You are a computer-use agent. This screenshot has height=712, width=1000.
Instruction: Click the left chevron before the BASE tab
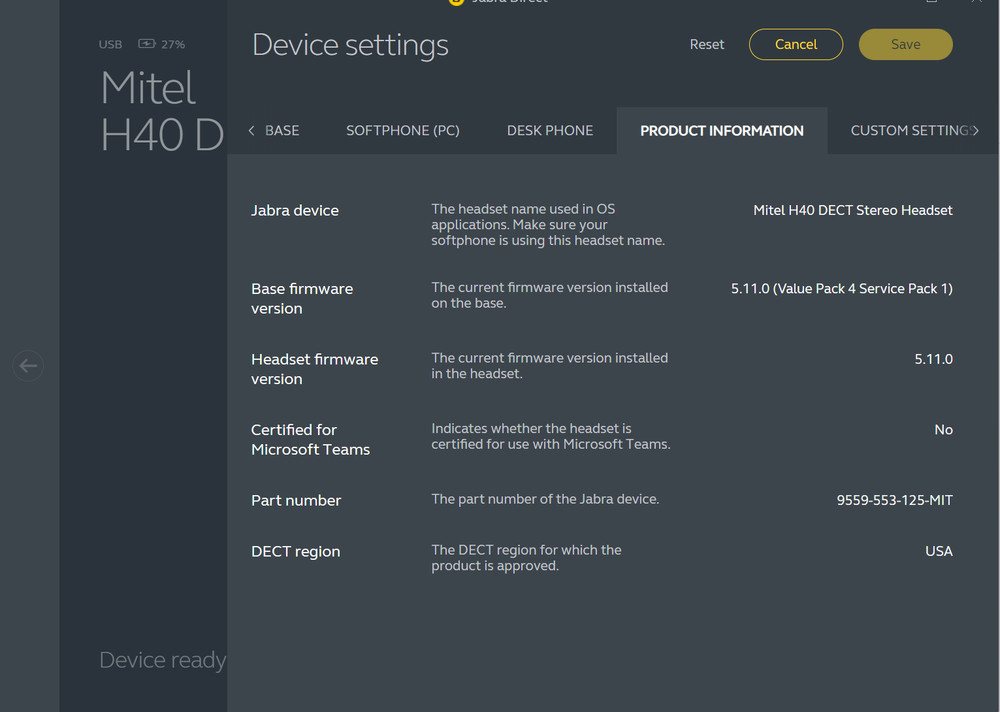[251, 130]
